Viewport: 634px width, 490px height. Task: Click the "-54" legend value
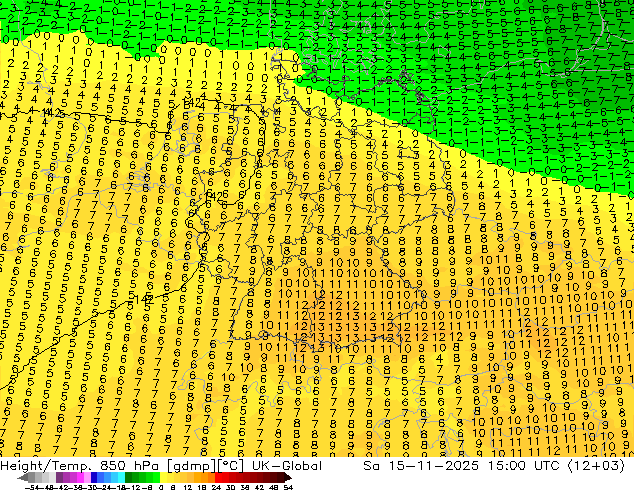32,487
